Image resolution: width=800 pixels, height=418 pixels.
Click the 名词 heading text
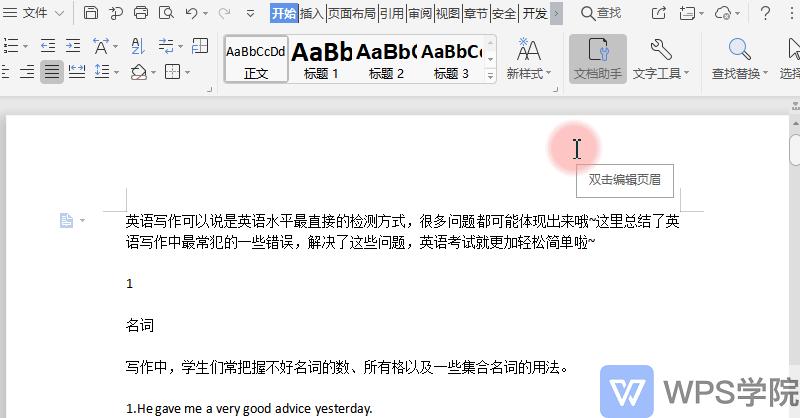point(140,325)
